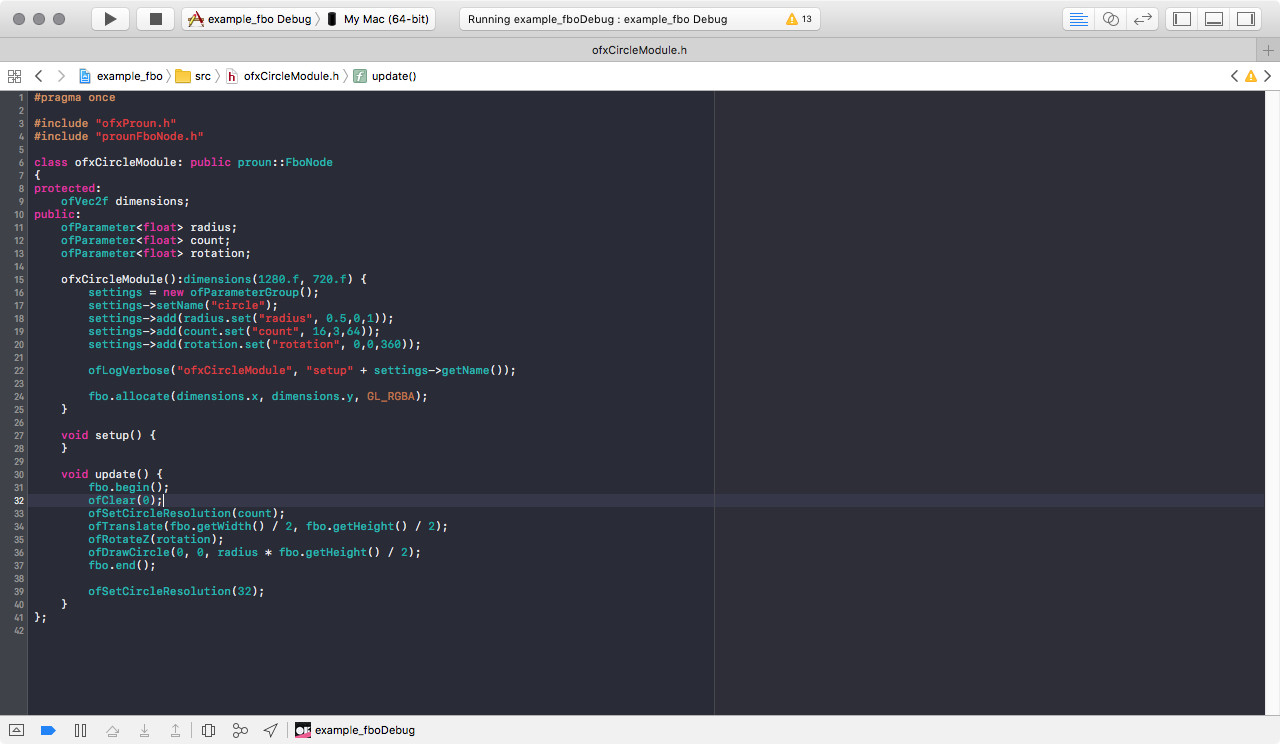Screen dimensions: 1280x744
Task: Hide the debug area toggle
Action: [16, 730]
